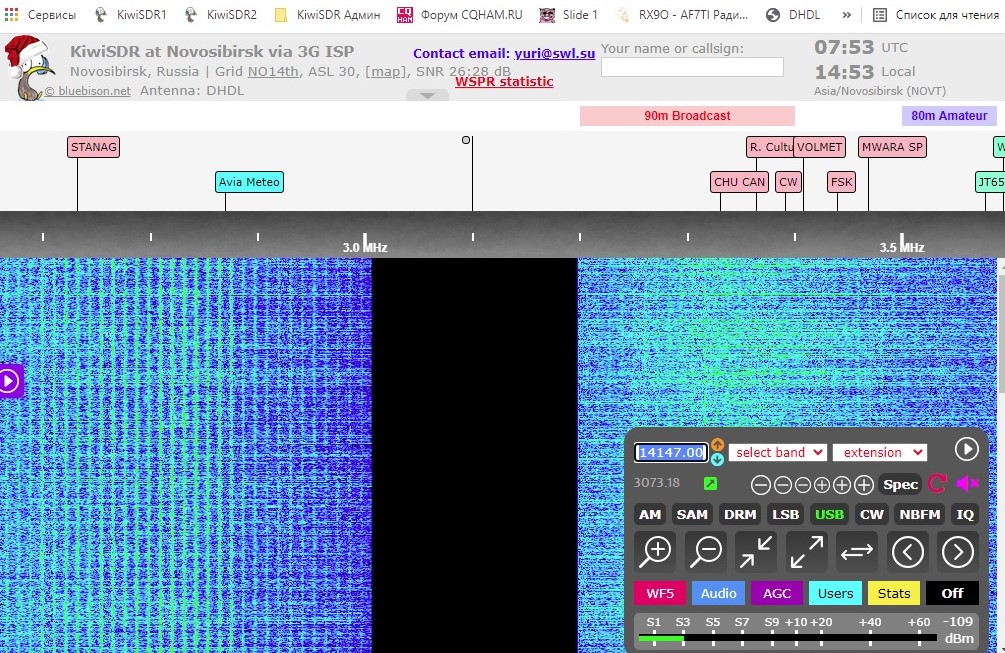Click the yuri@swl.su contact email link

point(555,54)
